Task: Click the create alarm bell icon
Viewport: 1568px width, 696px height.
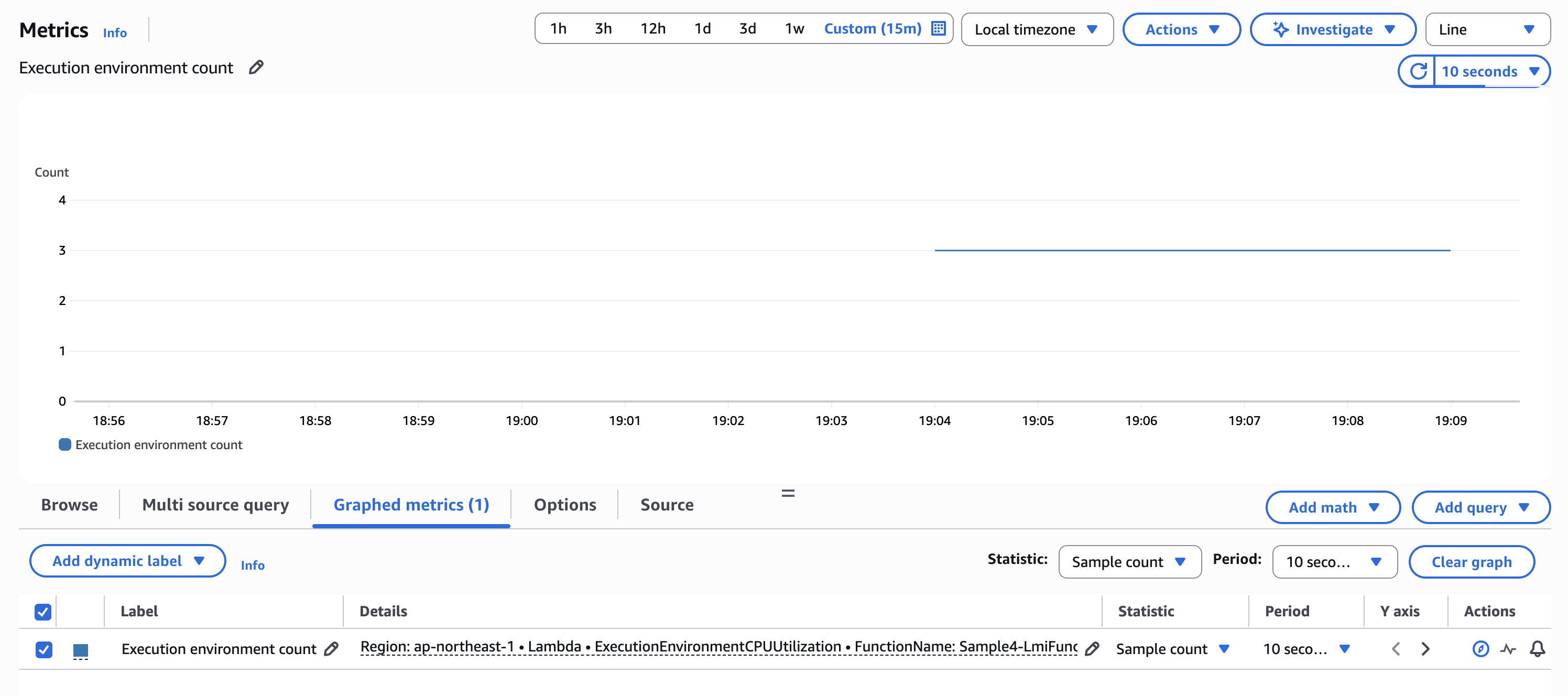Action: [x=1537, y=649]
